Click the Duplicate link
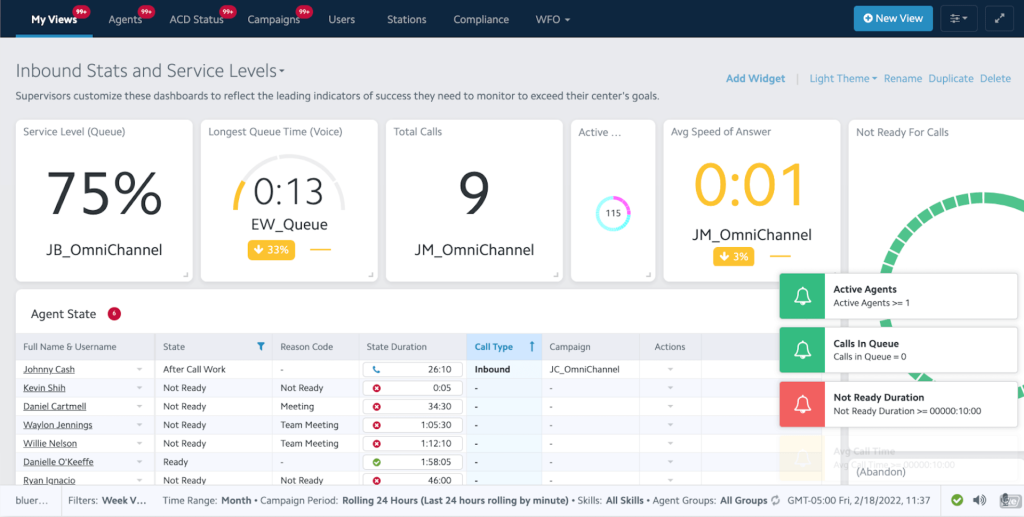The image size is (1024, 517). [x=951, y=78]
